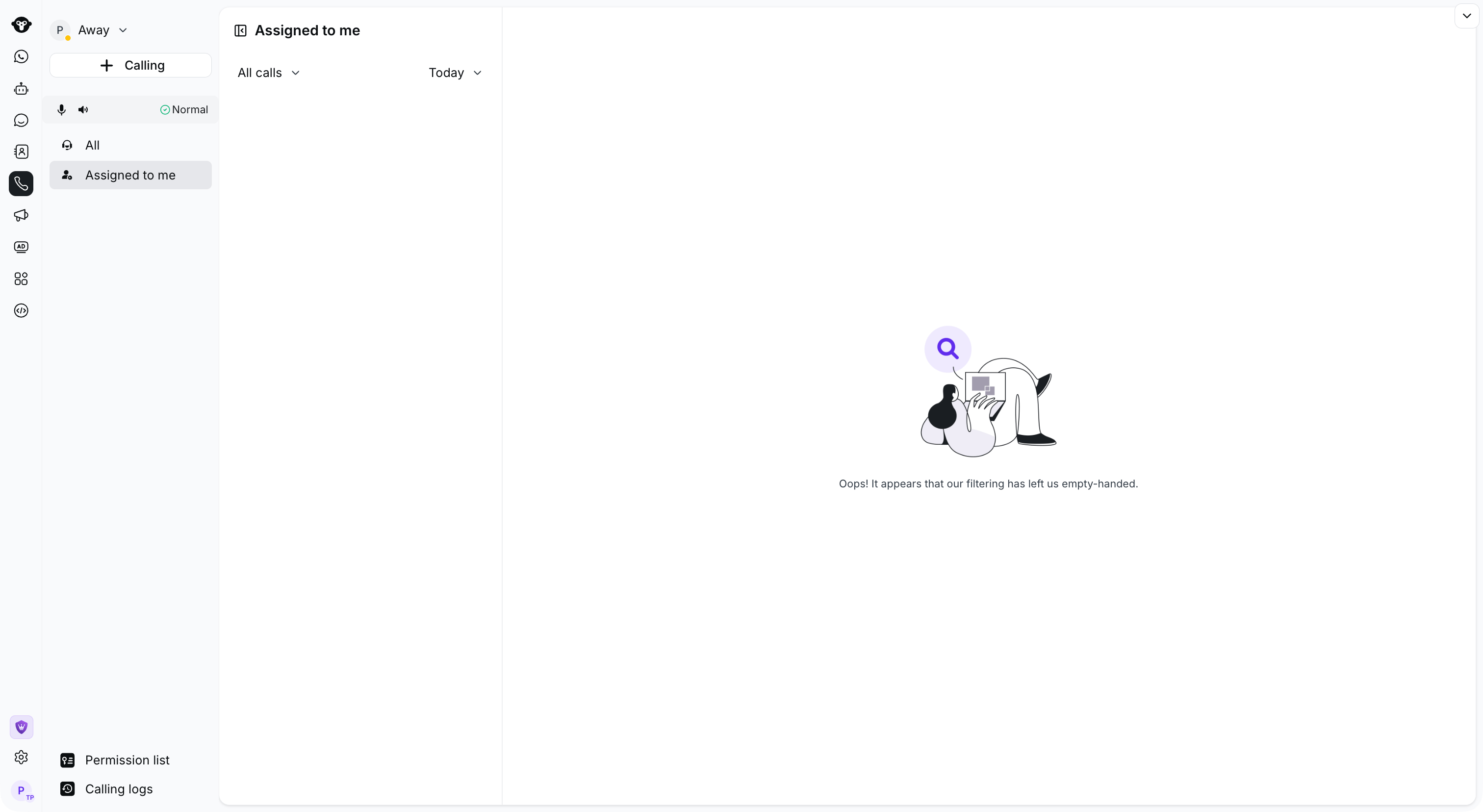Viewport: 1483px width, 812px height.
Task: Open the AD ads monitor icon
Action: [x=21, y=247]
